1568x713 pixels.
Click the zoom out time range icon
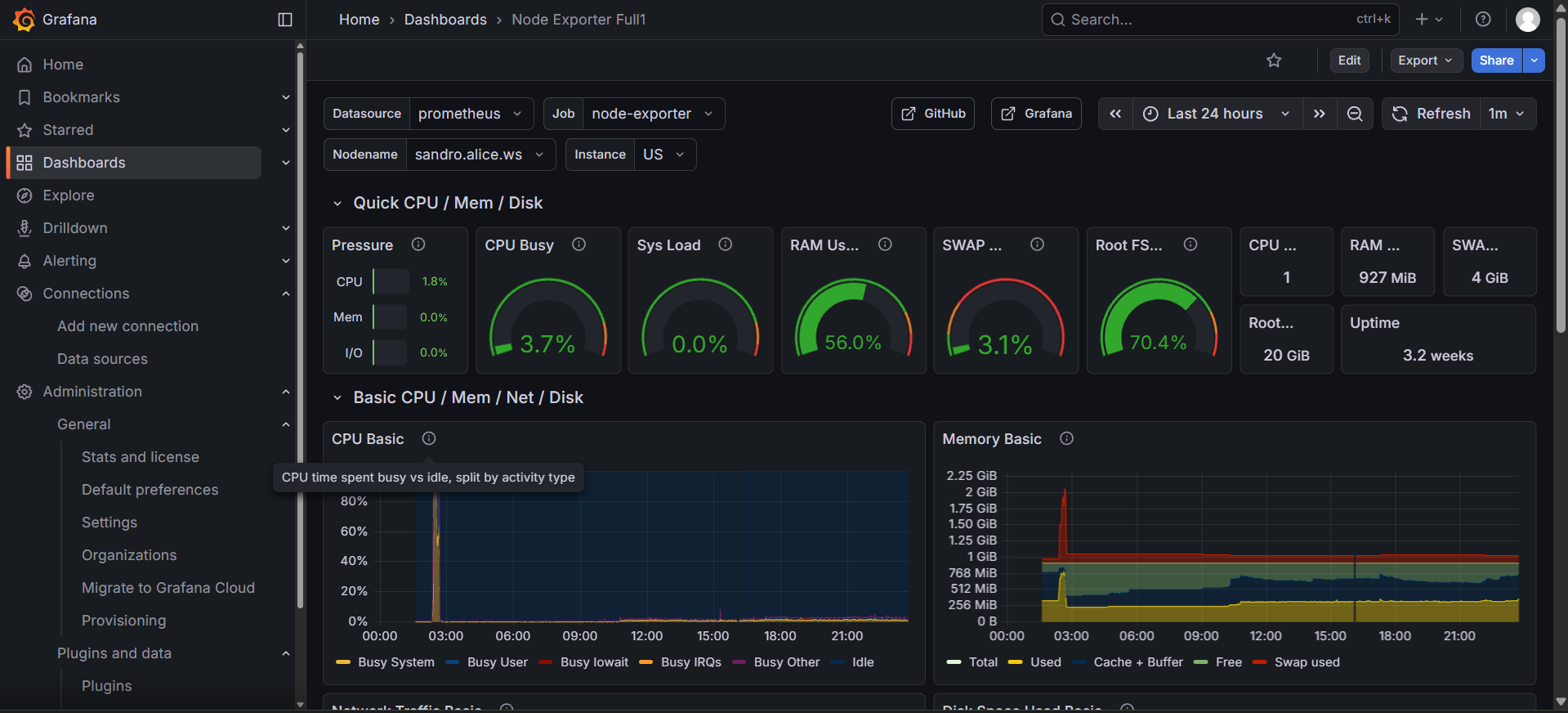[x=1354, y=114]
